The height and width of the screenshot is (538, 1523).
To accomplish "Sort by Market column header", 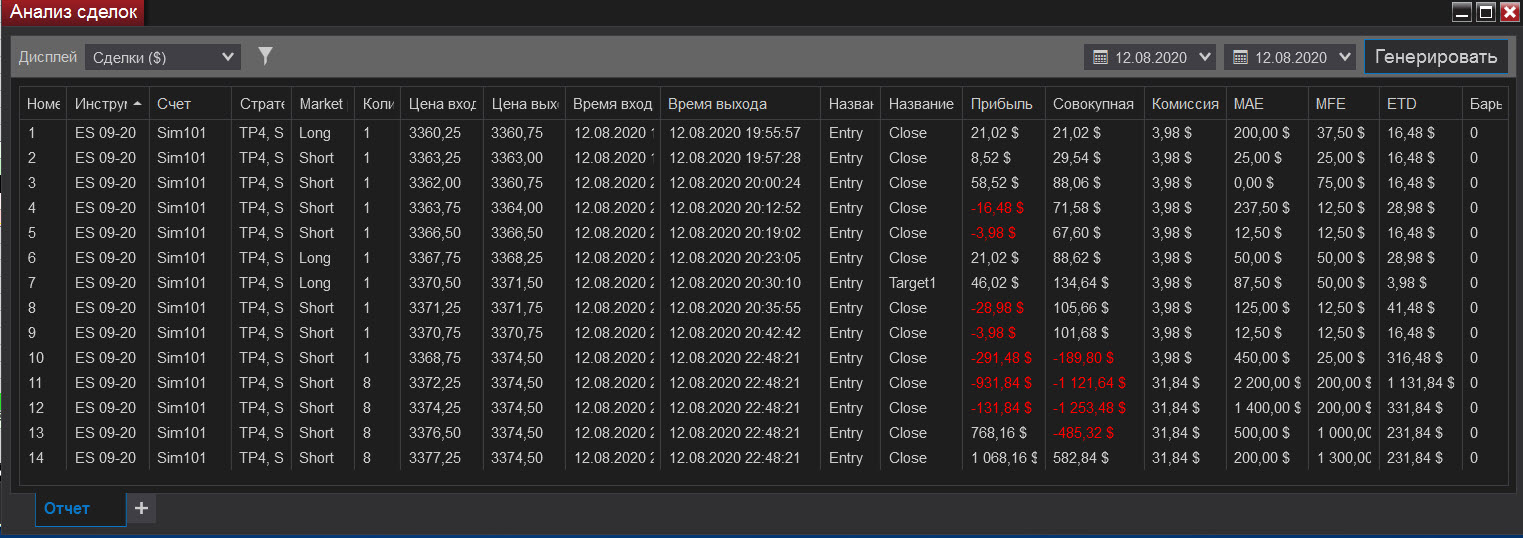I will tap(323, 104).
